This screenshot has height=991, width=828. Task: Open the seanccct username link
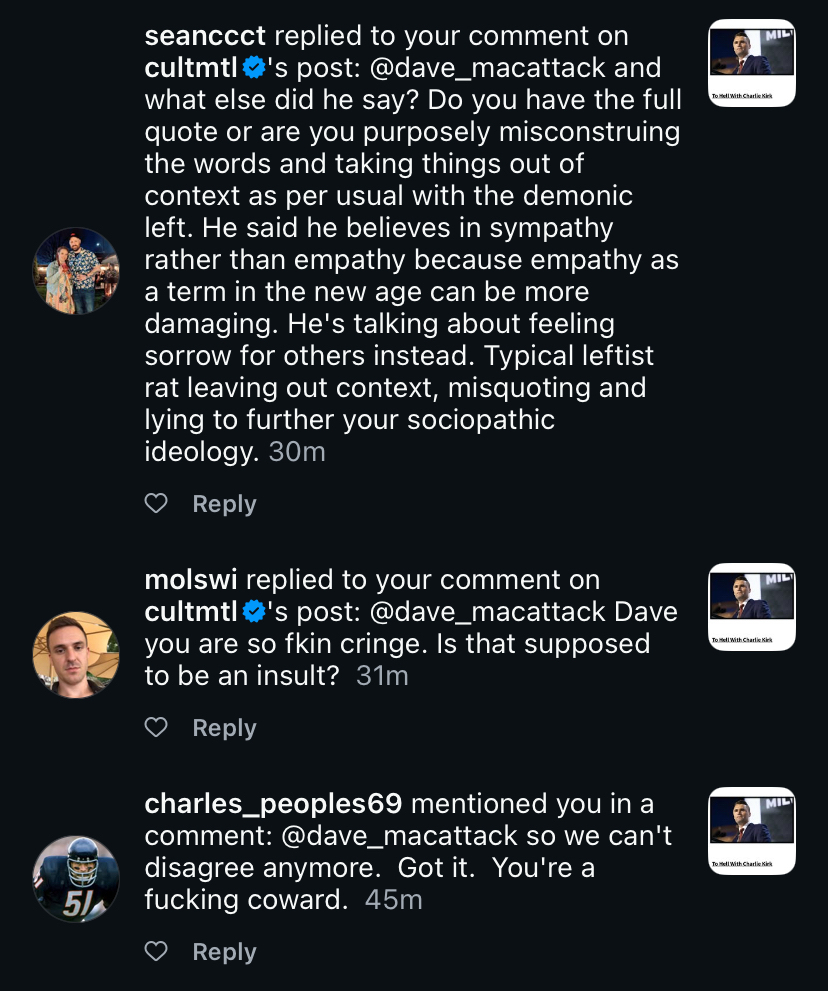(x=205, y=36)
